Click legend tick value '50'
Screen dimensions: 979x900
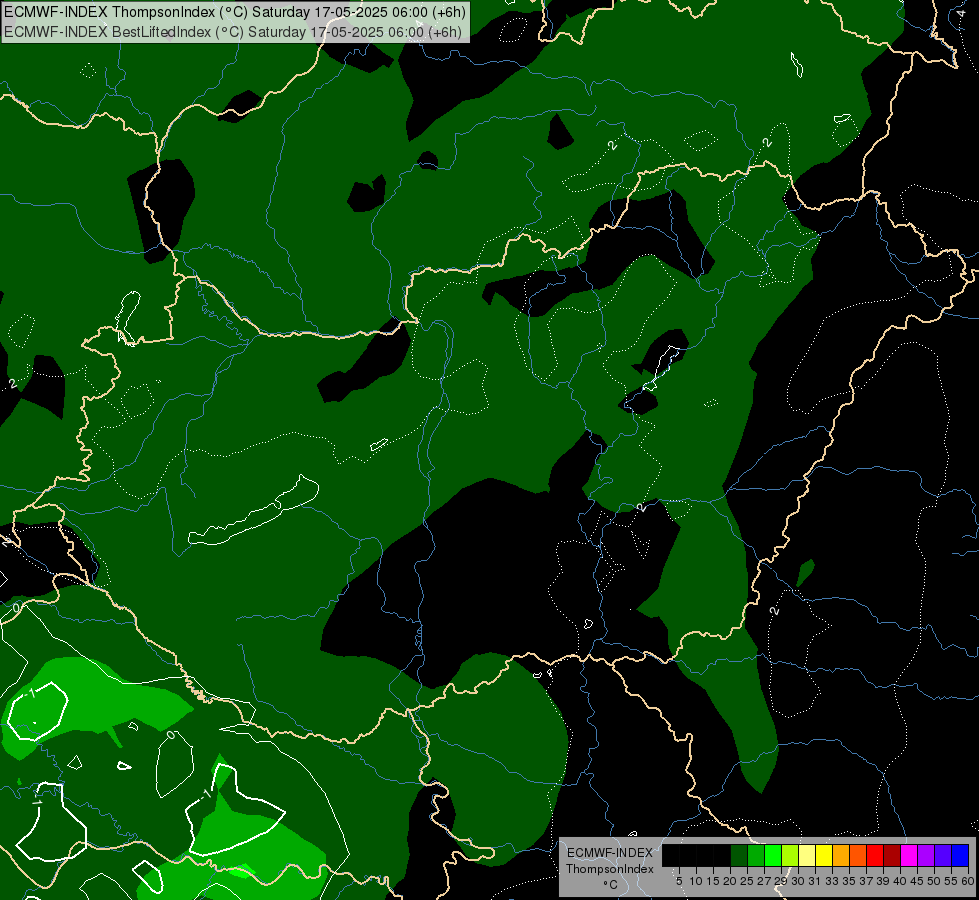point(933,881)
